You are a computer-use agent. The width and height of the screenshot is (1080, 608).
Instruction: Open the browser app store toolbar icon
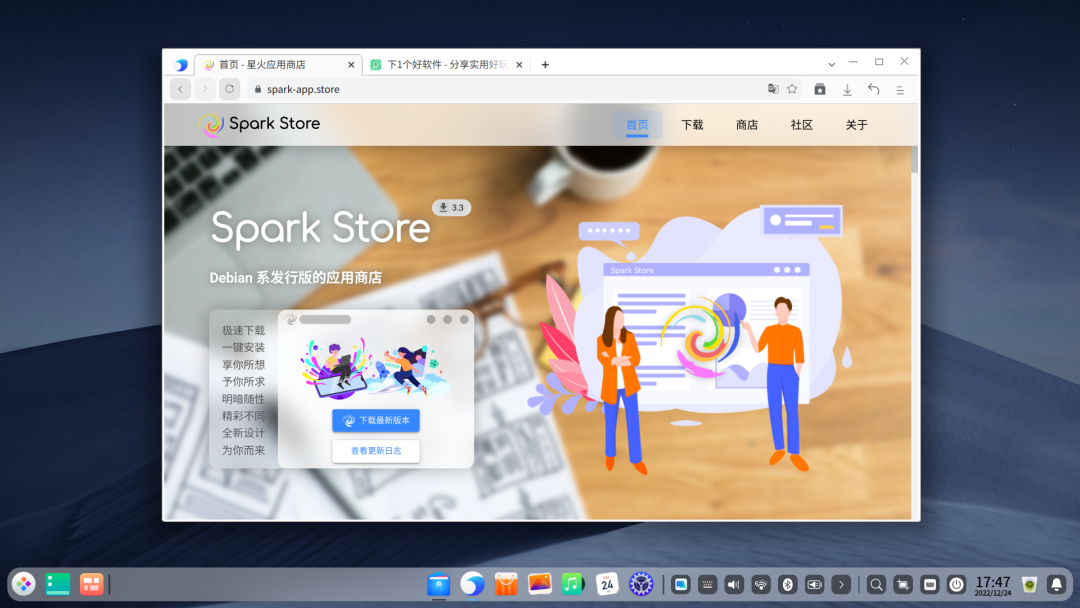click(820, 90)
